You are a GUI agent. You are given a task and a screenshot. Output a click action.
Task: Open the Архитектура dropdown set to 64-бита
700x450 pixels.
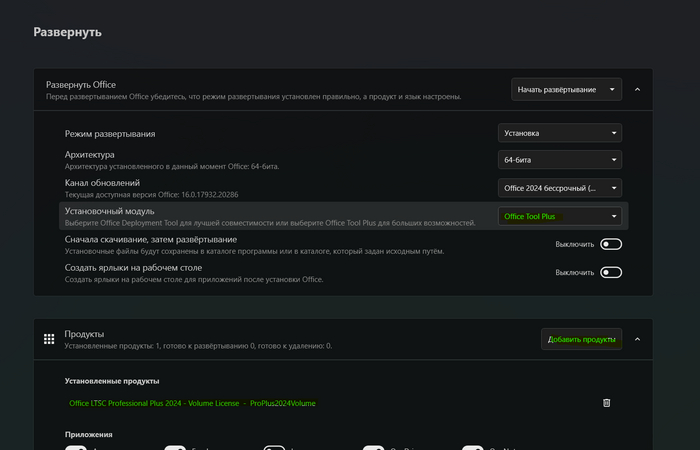coord(560,160)
